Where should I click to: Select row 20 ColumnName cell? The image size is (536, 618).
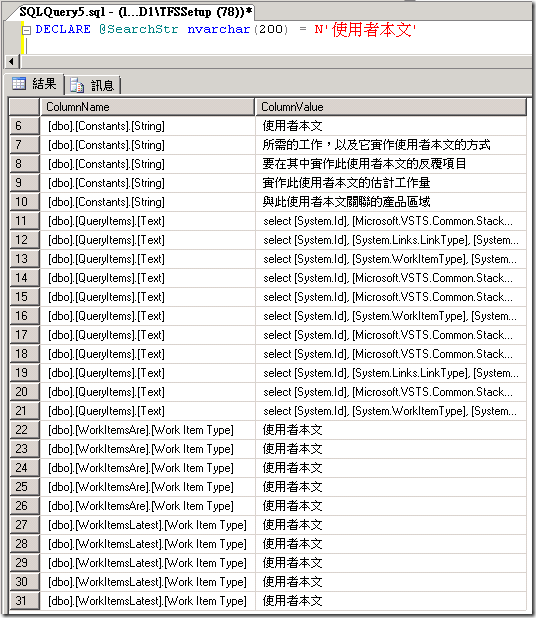(147, 392)
